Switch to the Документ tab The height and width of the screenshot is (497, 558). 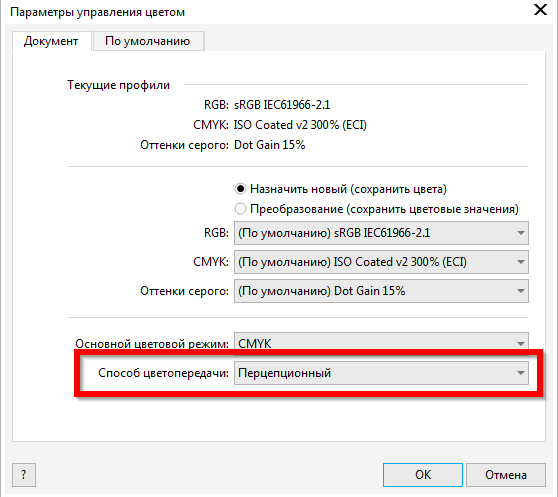coord(51,41)
